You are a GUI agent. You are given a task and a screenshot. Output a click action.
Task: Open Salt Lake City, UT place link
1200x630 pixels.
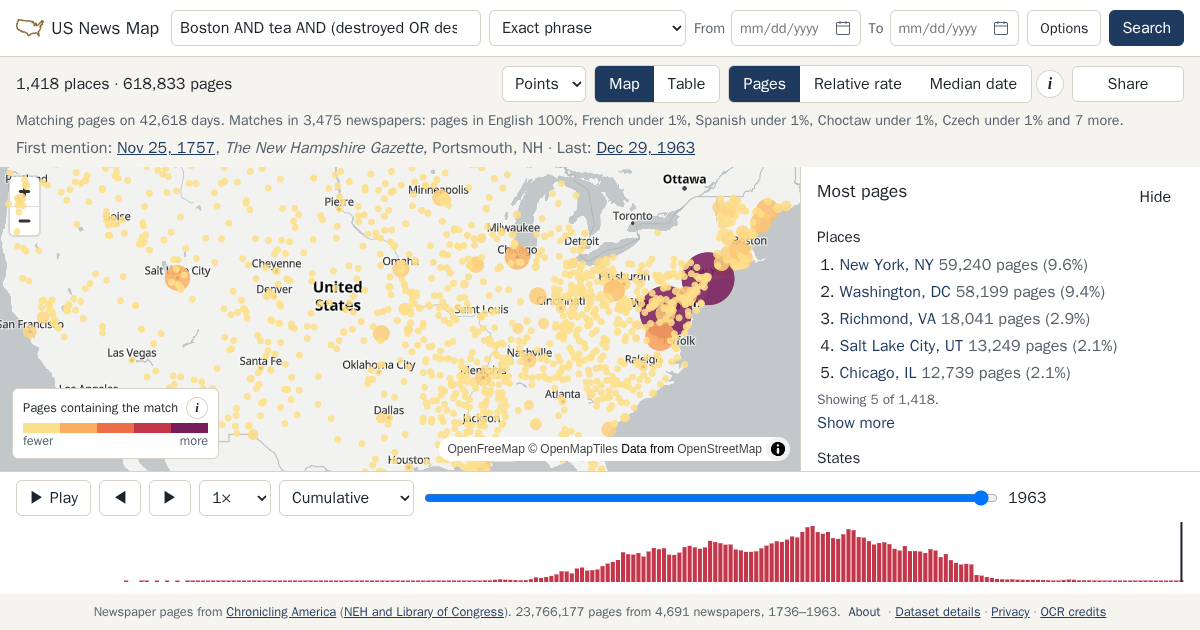click(x=901, y=346)
